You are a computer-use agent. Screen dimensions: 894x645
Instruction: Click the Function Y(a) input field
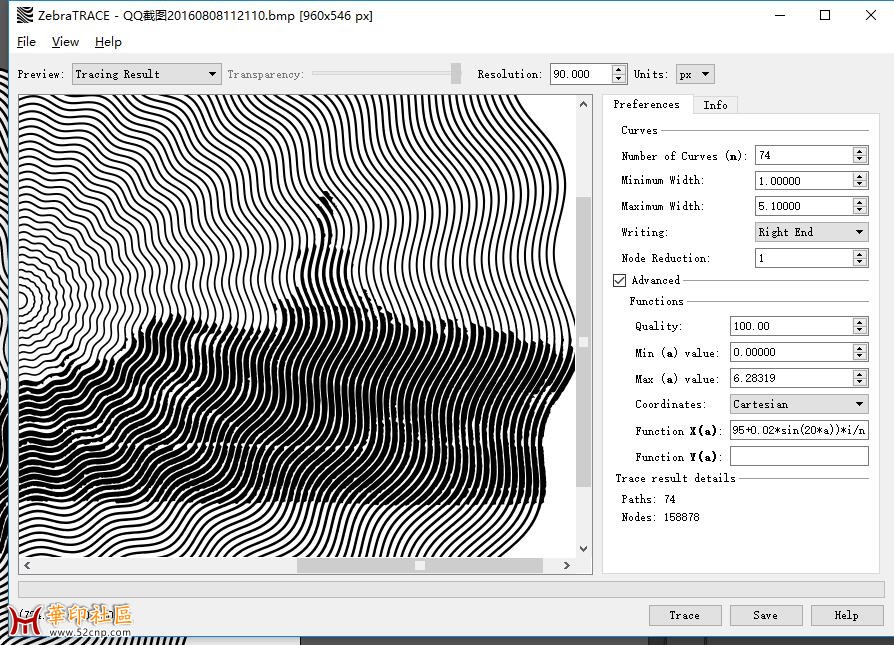[x=798, y=456]
